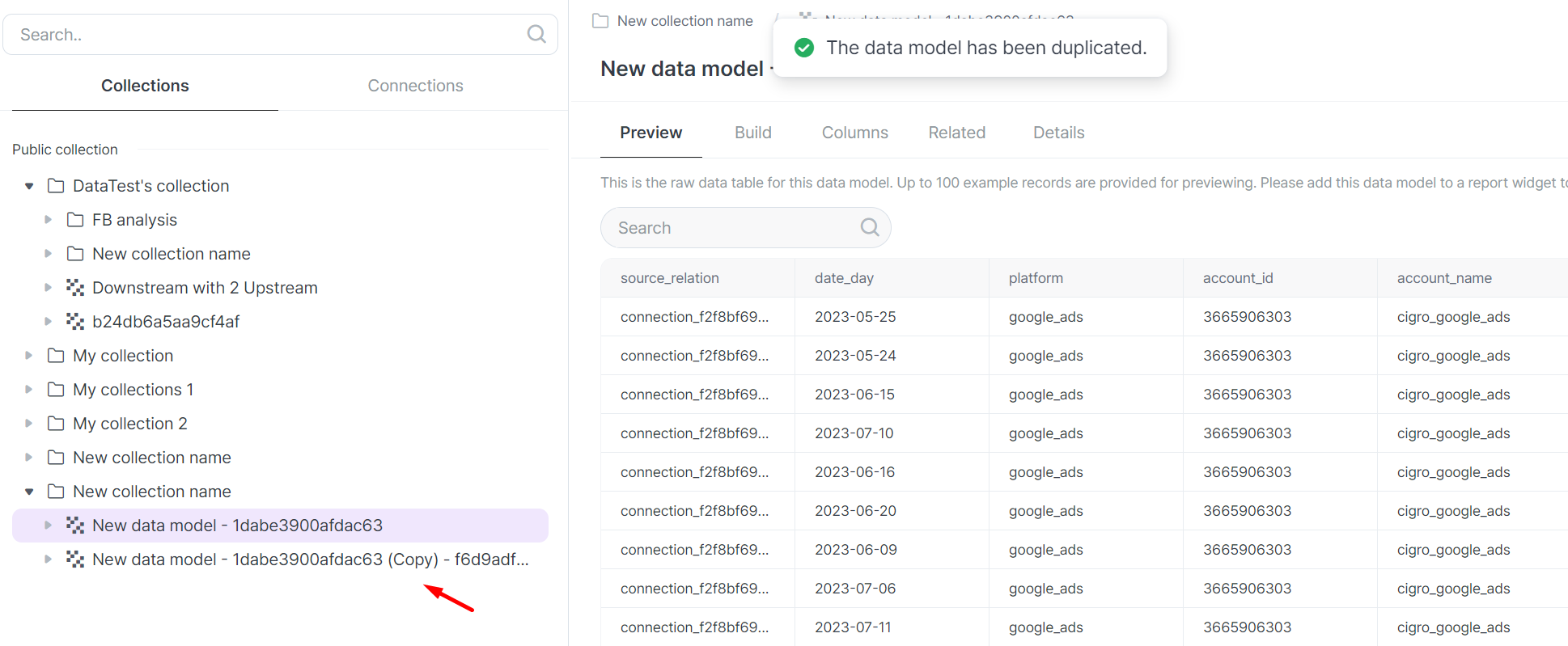
Task: Click the FB analysis folder icon
Action: (75, 220)
